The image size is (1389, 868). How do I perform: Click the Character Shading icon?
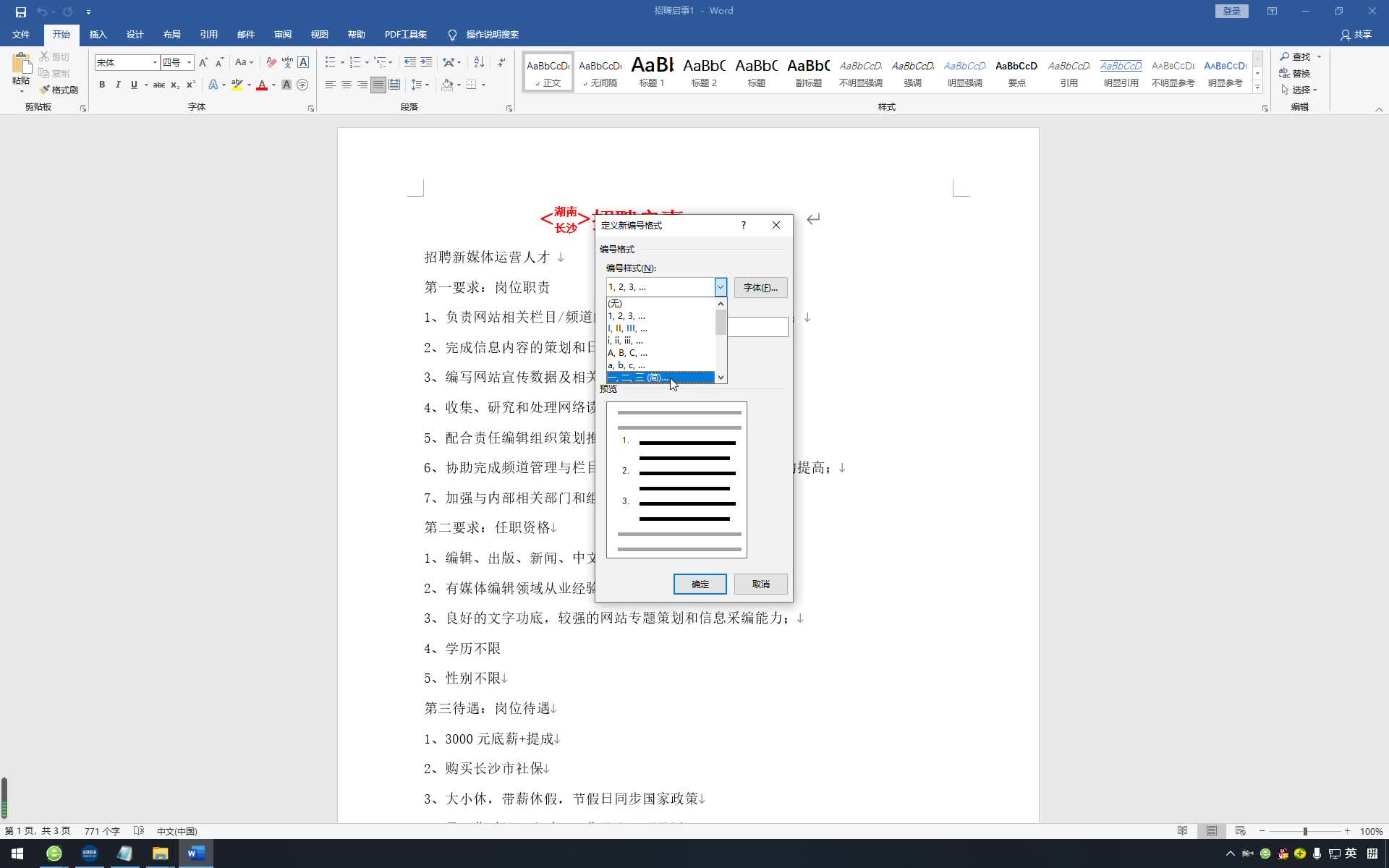pos(286,85)
